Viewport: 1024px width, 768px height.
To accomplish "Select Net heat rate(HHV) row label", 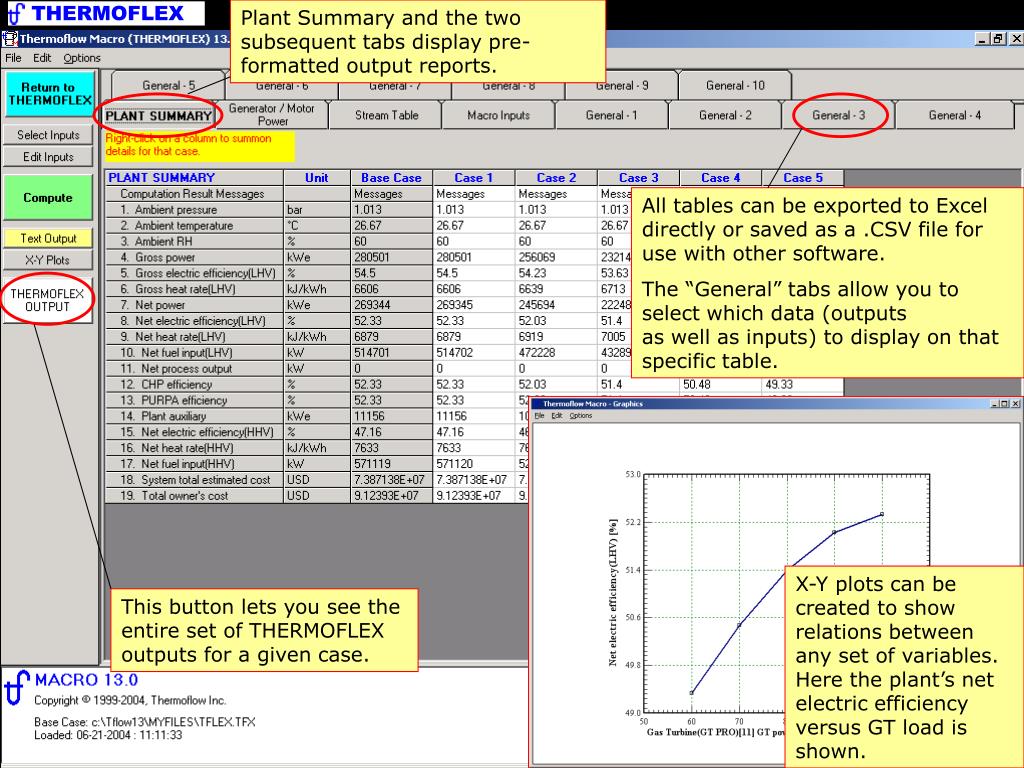I will pyautogui.click(x=194, y=448).
